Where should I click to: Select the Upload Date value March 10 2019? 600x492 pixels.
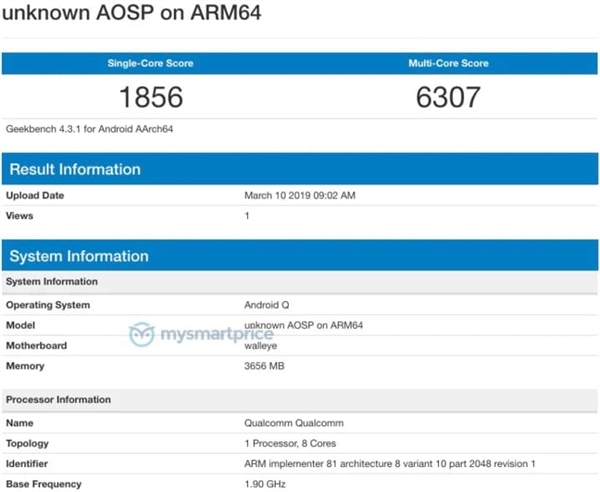(x=300, y=195)
